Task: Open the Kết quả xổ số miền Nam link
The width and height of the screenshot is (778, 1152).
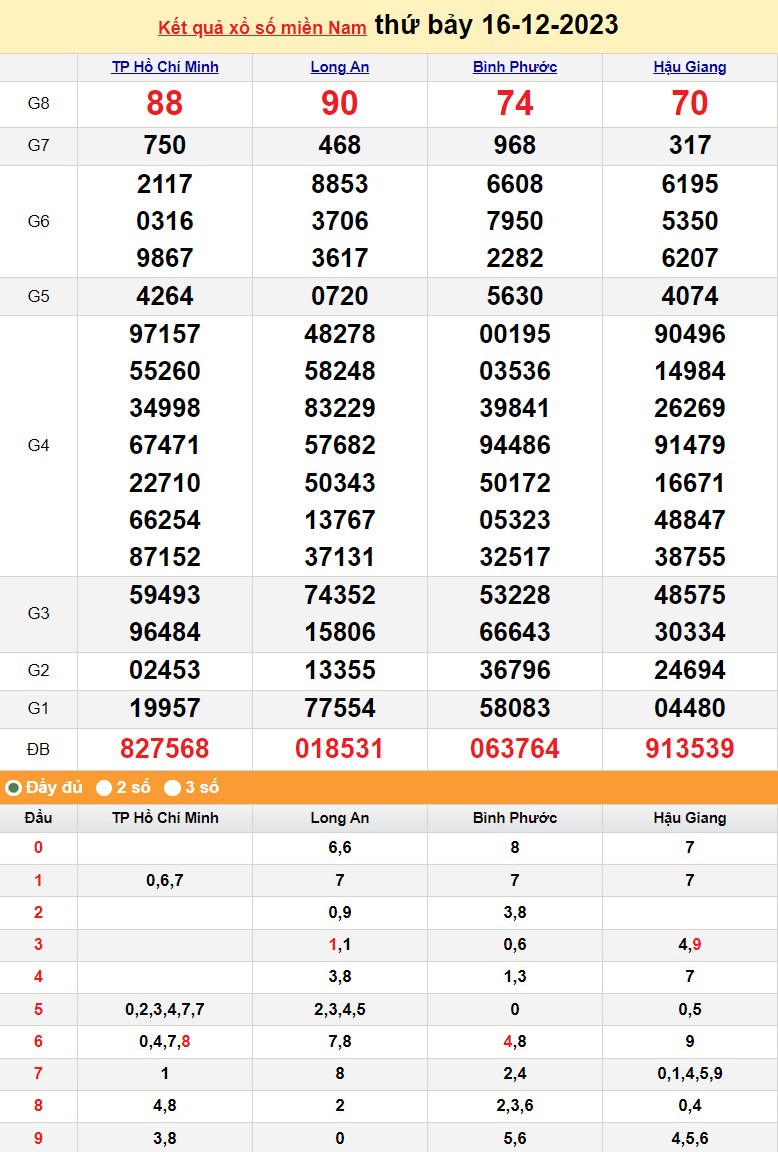Action: [x=262, y=27]
